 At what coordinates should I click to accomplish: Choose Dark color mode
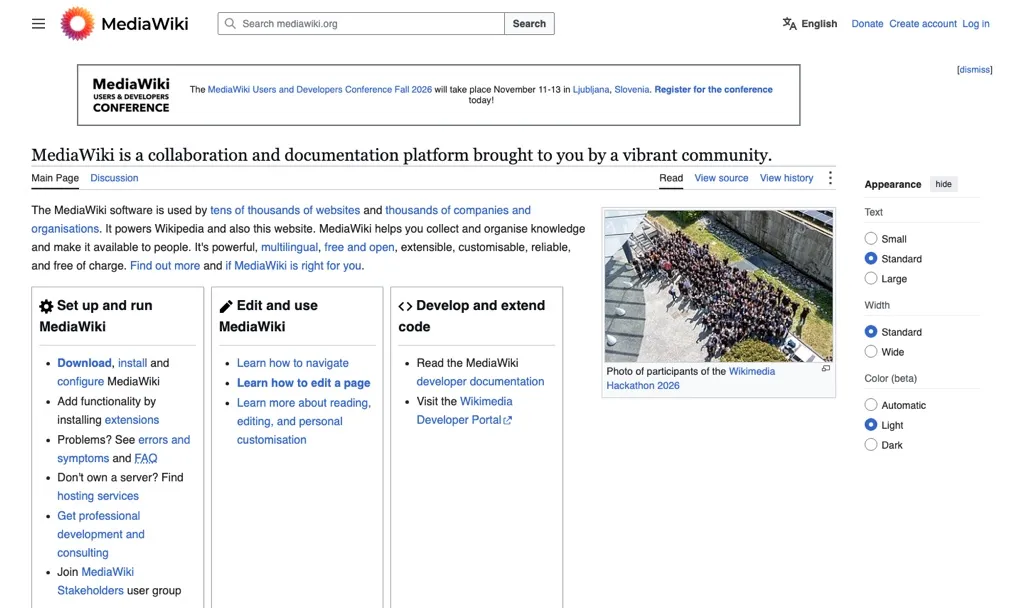tap(871, 445)
